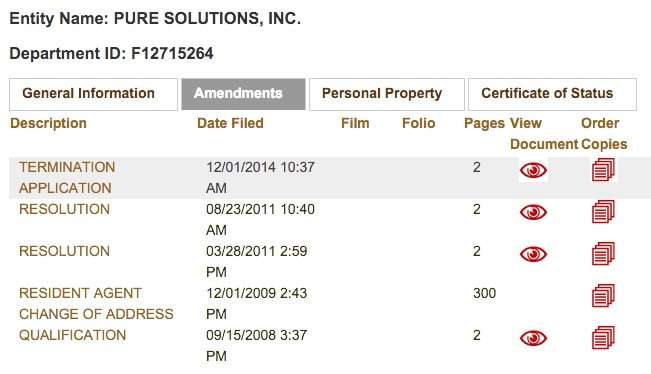Click the Description column header
This screenshot has width=651, height=374.
(48, 123)
